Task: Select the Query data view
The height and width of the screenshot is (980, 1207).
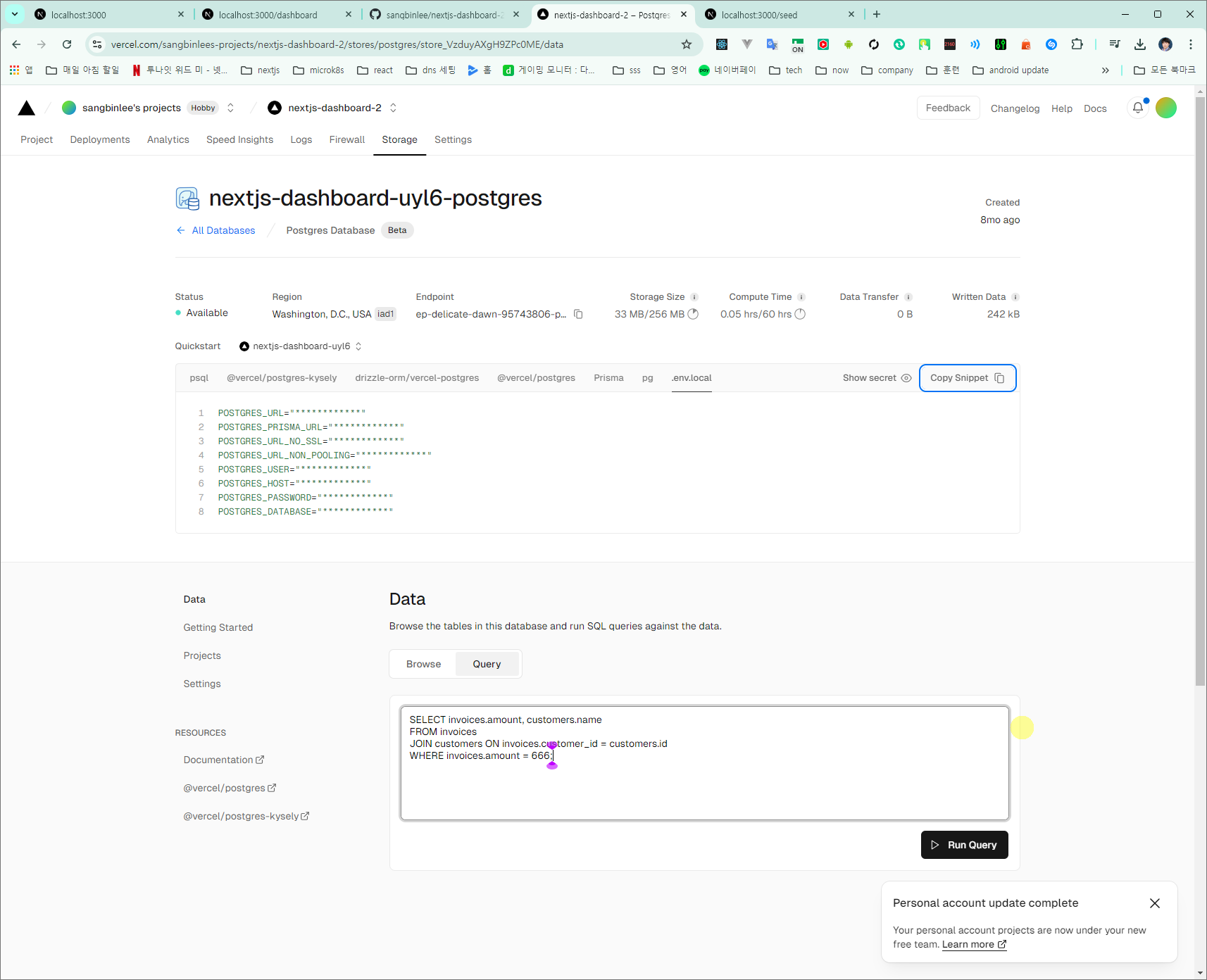Action: tap(487, 664)
